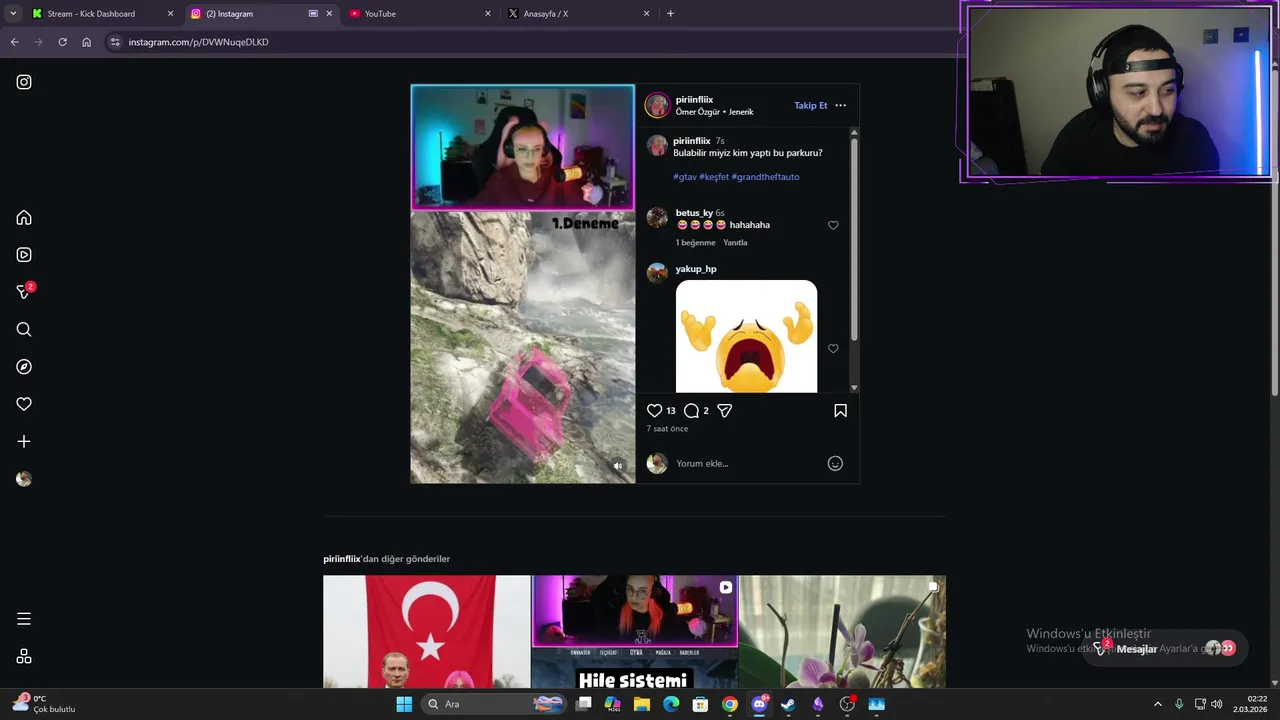This screenshot has height=720, width=1280.
Task: Click the browser back button
Action: [14, 42]
